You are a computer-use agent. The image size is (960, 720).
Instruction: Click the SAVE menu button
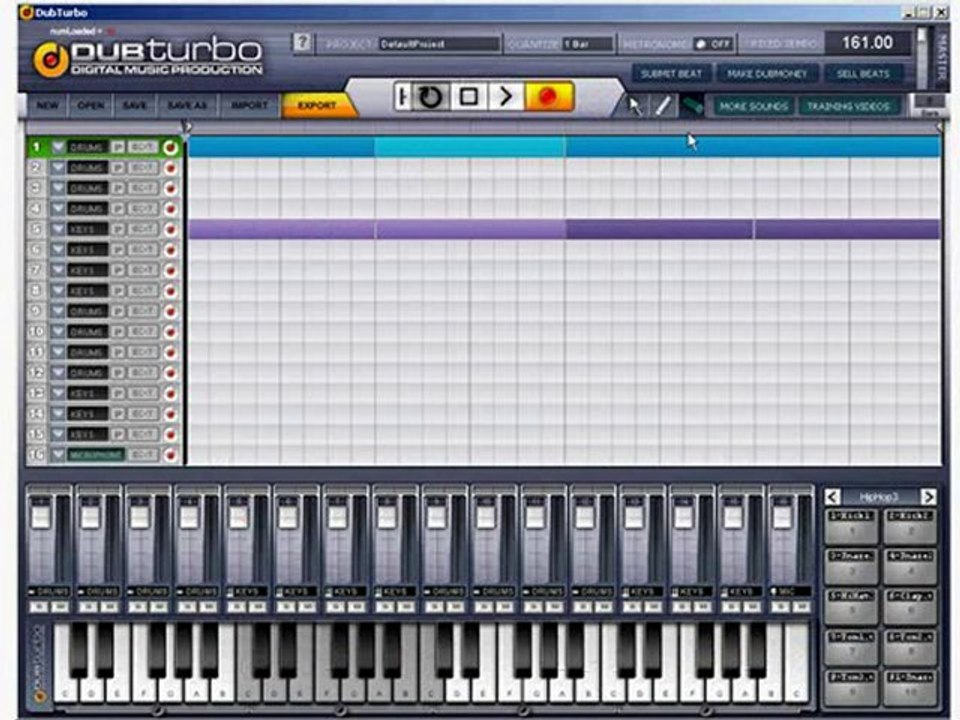tap(135, 106)
